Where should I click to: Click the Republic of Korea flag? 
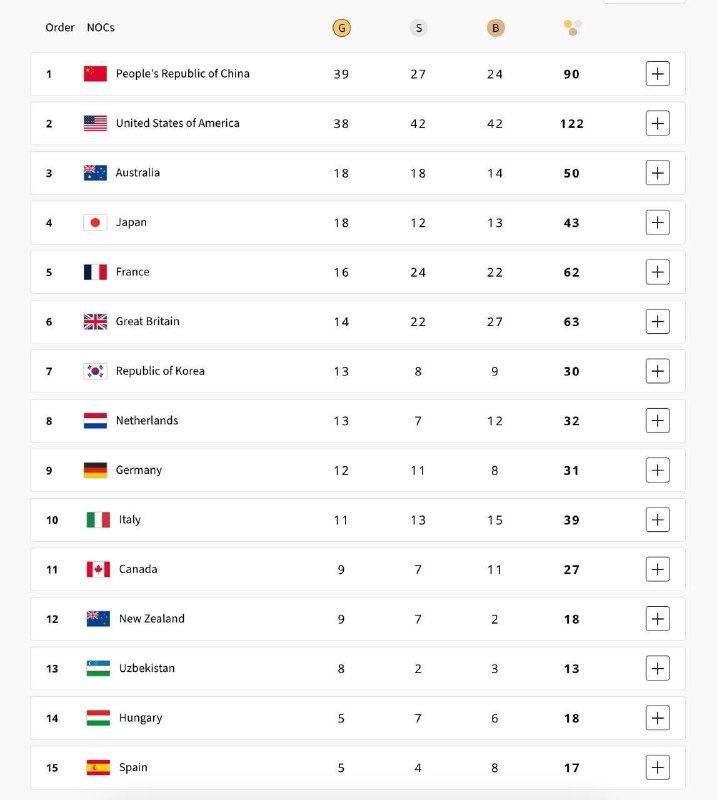coord(95,371)
